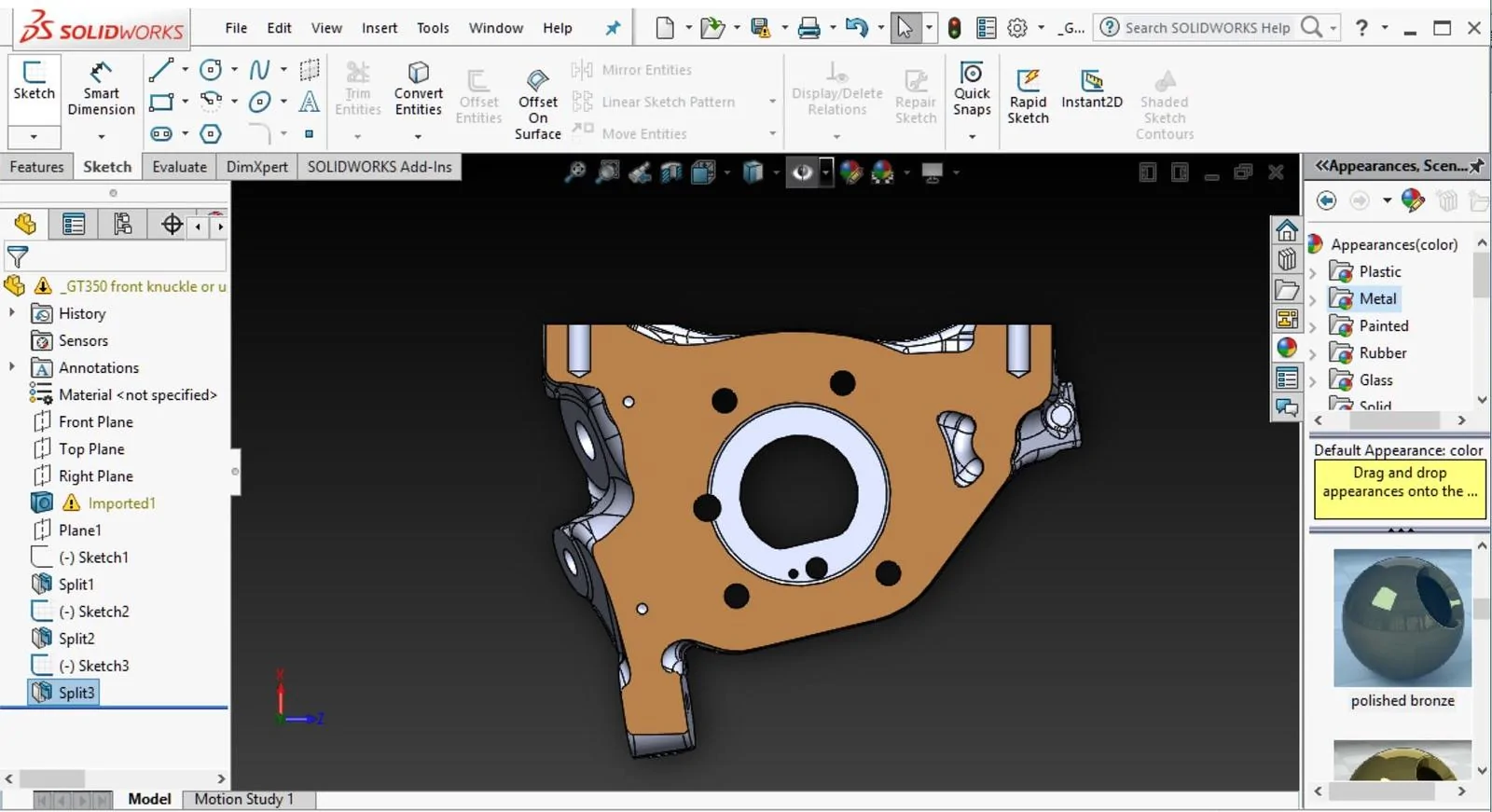Click the Save icon

(761, 28)
